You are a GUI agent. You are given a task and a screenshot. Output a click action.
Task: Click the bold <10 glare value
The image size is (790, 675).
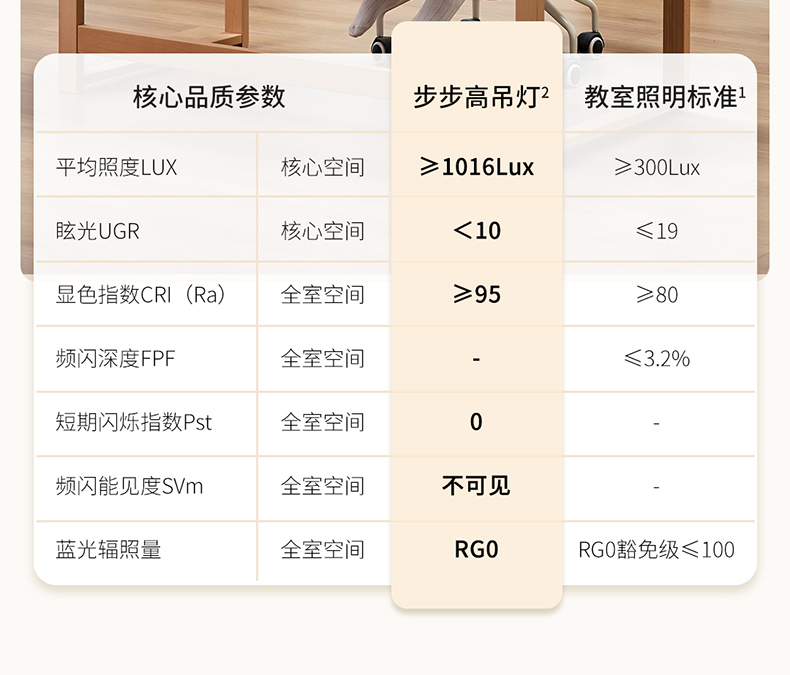click(x=476, y=231)
